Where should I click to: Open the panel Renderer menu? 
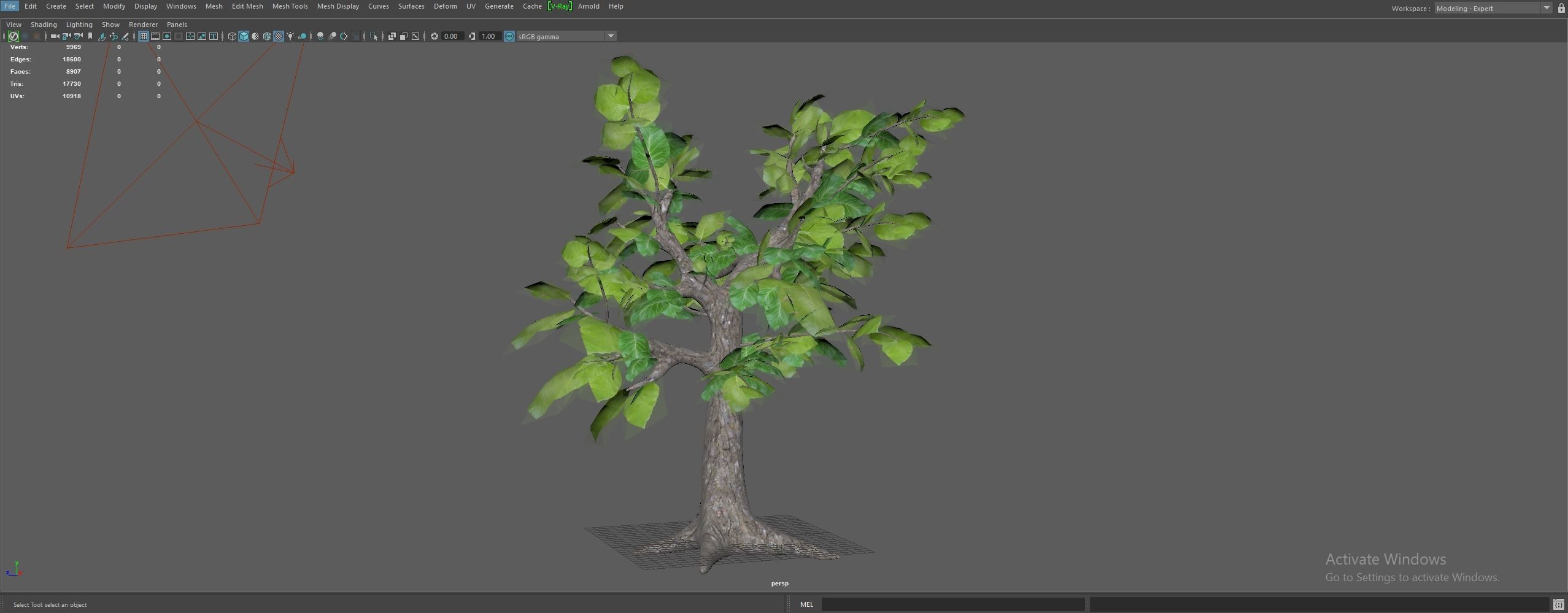click(143, 25)
